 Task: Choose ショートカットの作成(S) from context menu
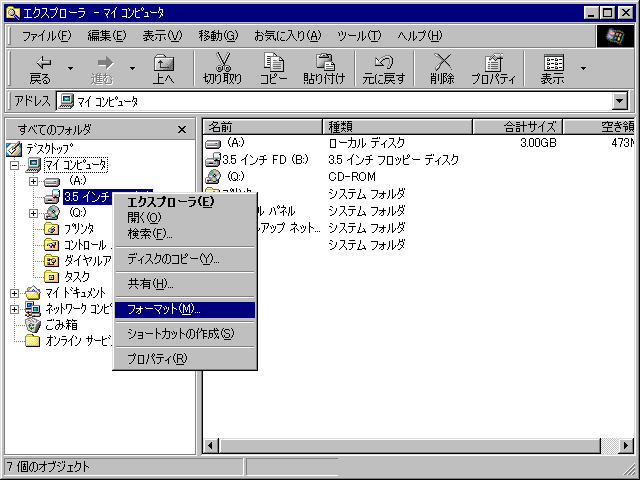(x=185, y=334)
